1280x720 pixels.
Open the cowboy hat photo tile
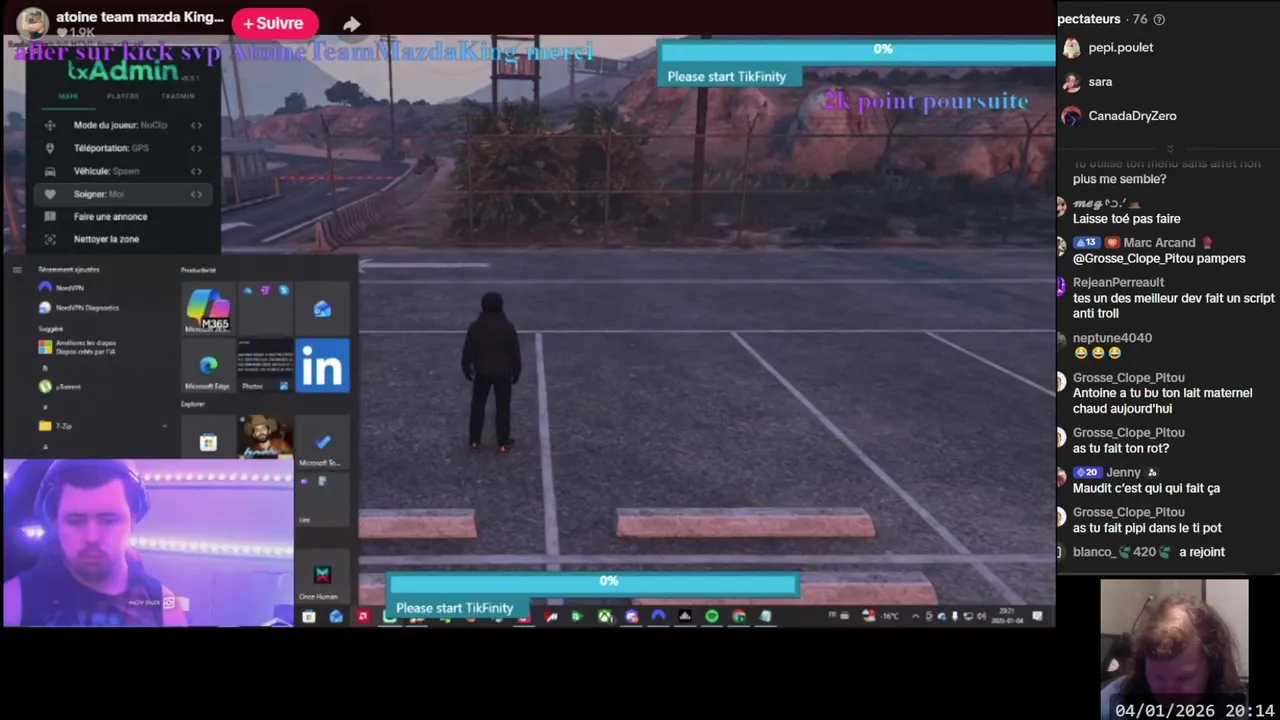coord(265,438)
